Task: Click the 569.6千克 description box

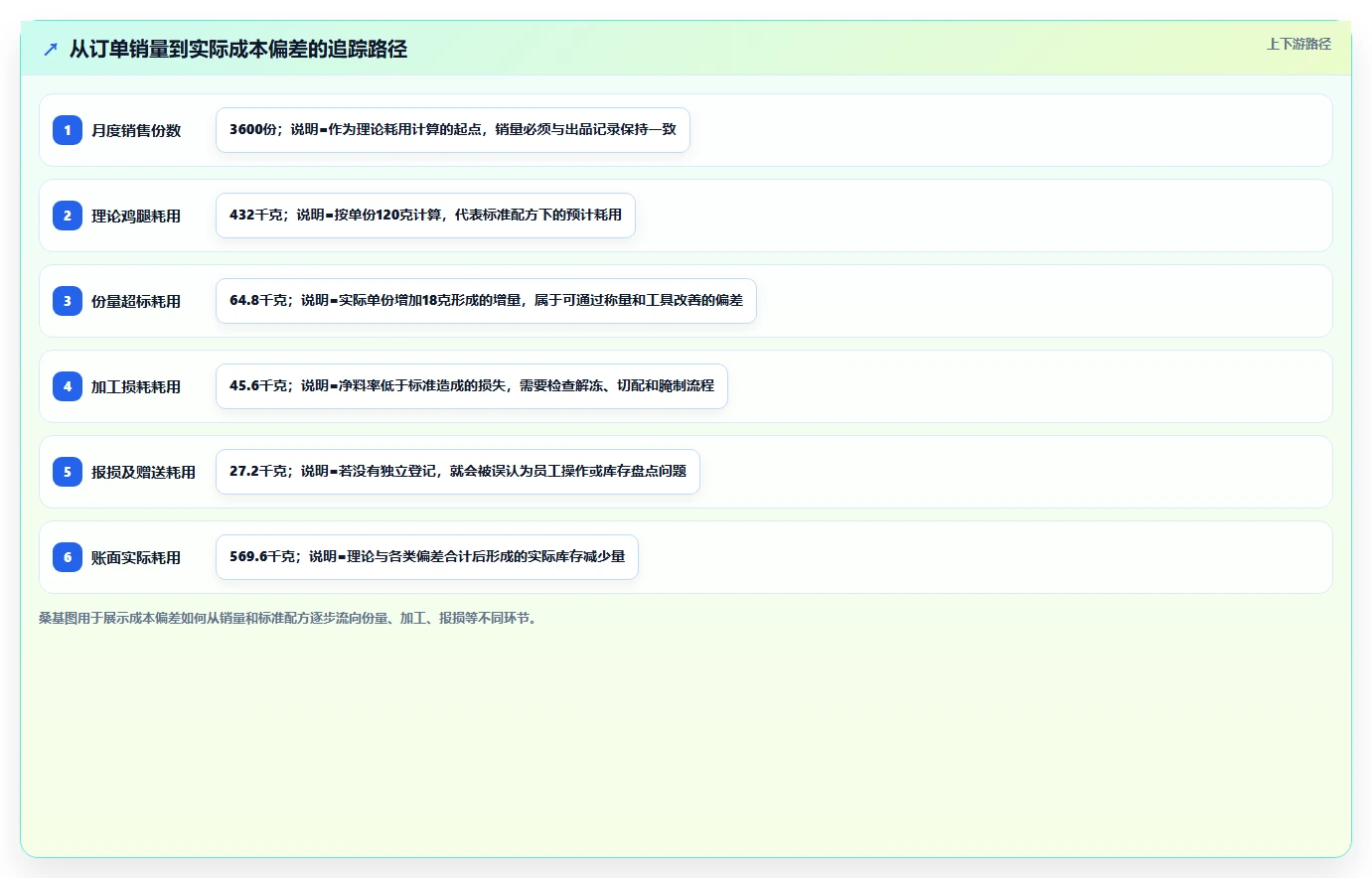Action: (x=427, y=557)
